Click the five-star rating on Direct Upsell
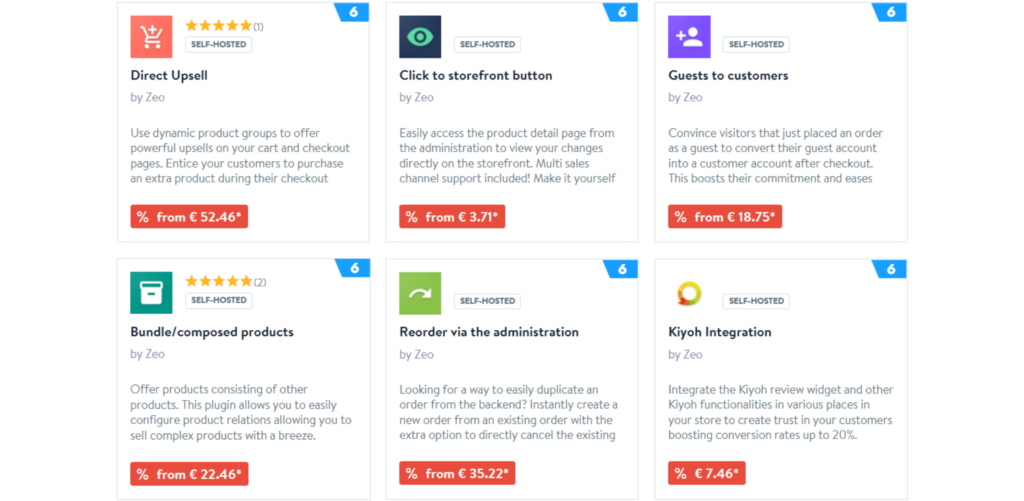Viewport: 1024px width, 501px height. click(218, 26)
